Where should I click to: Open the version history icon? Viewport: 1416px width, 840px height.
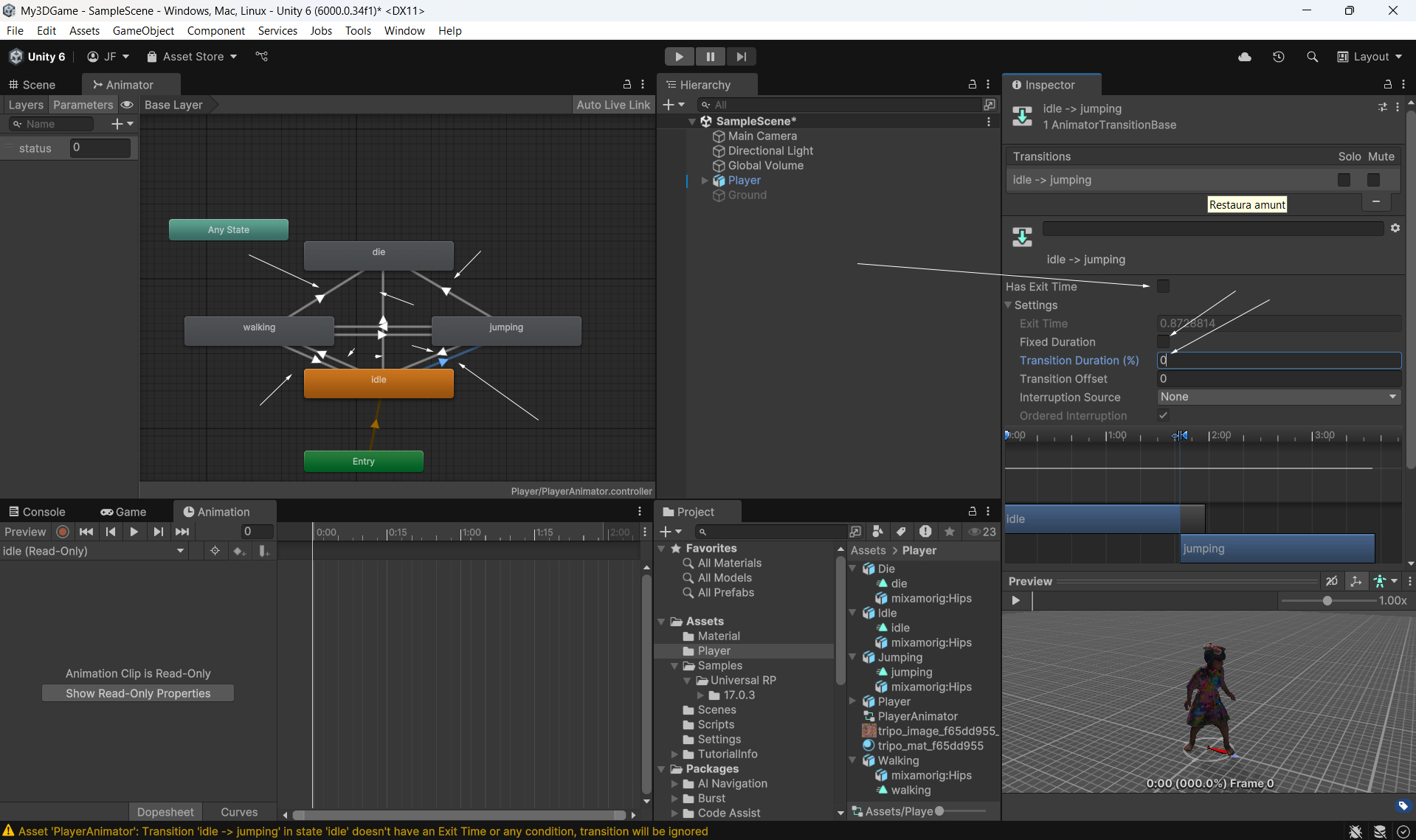(1279, 57)
